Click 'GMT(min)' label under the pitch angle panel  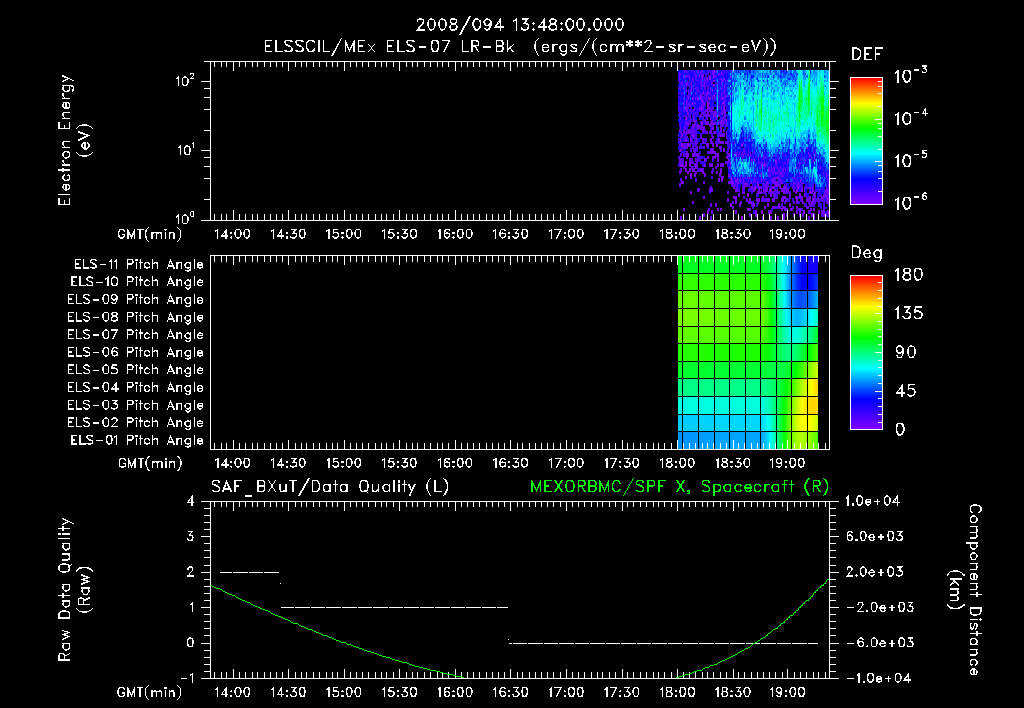(150, 464)
